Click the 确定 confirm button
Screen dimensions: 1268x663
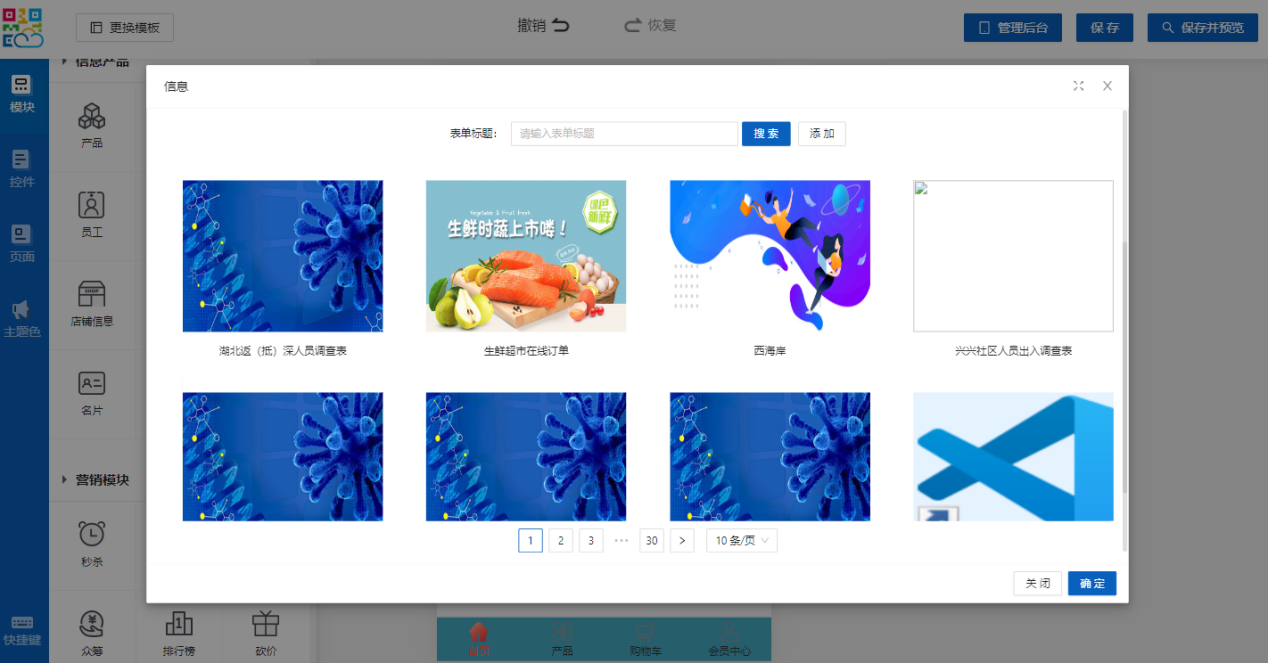point(1091,583)
